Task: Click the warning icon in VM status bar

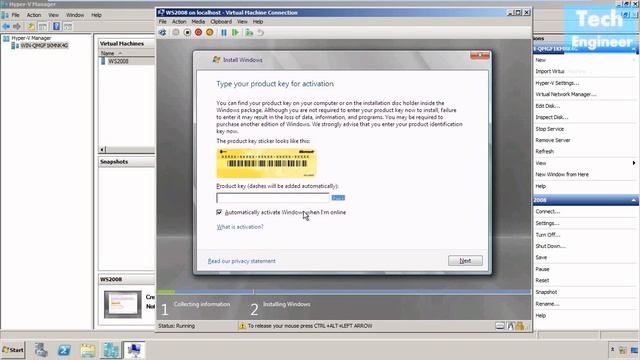Action: pos(242,326)
